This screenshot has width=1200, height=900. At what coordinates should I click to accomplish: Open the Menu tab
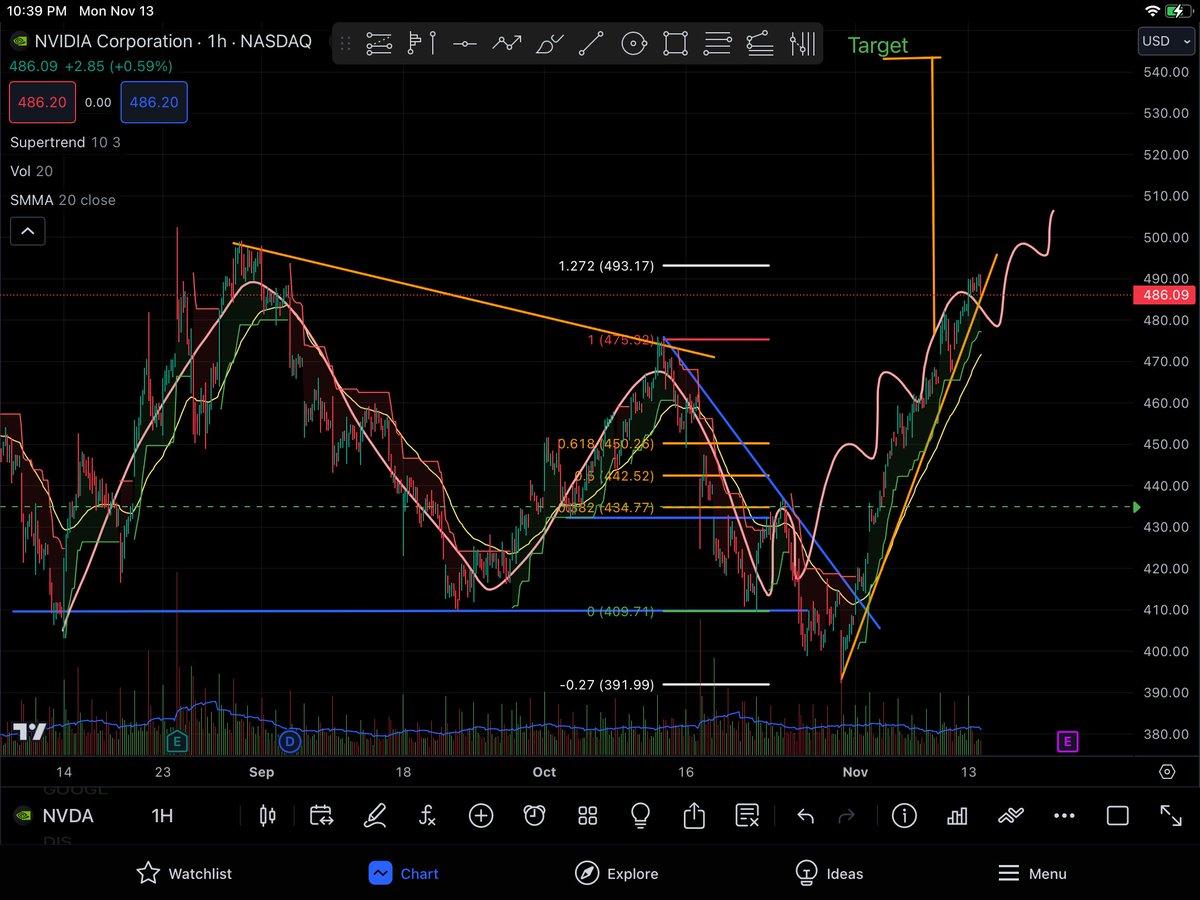click(x=1033, y=873)
